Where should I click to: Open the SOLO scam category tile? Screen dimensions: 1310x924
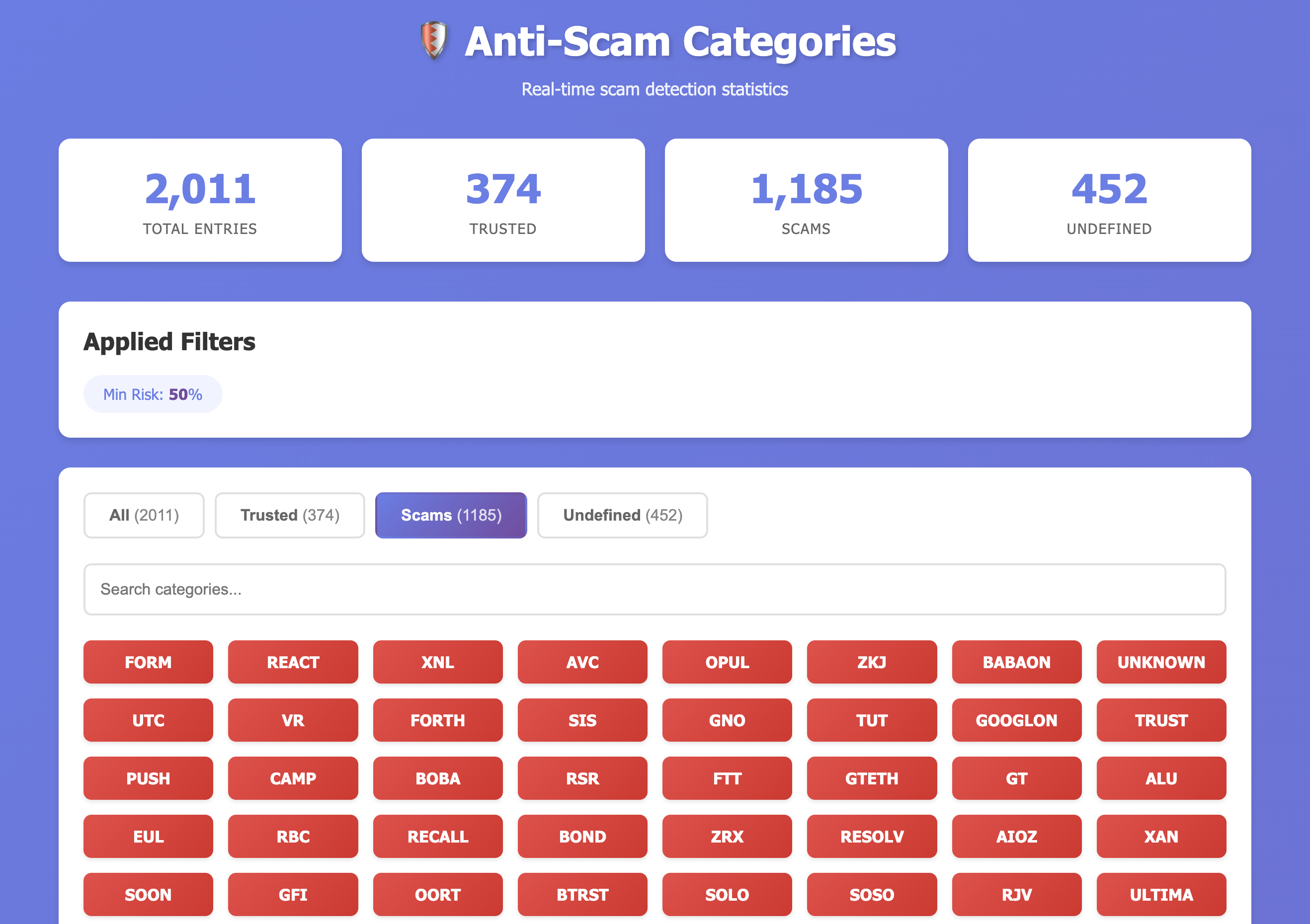(x=728, y=894)
